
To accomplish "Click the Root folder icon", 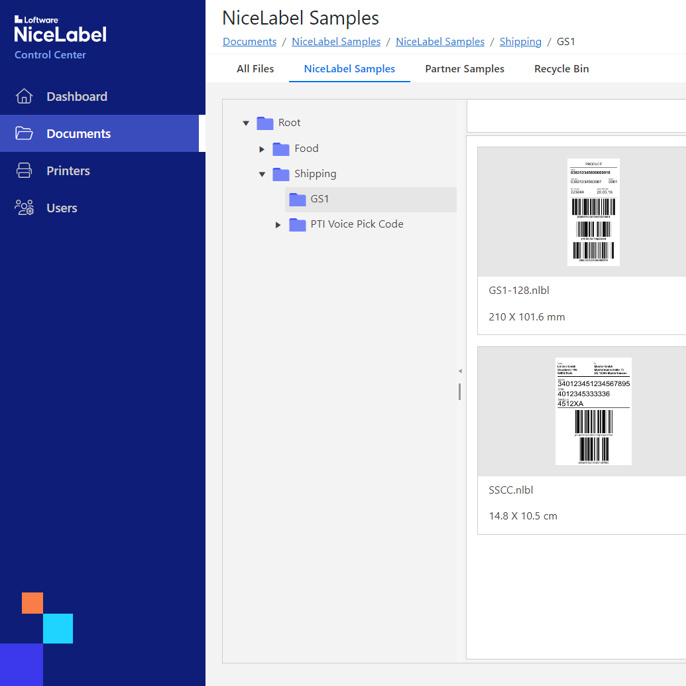I will (265, 123).
